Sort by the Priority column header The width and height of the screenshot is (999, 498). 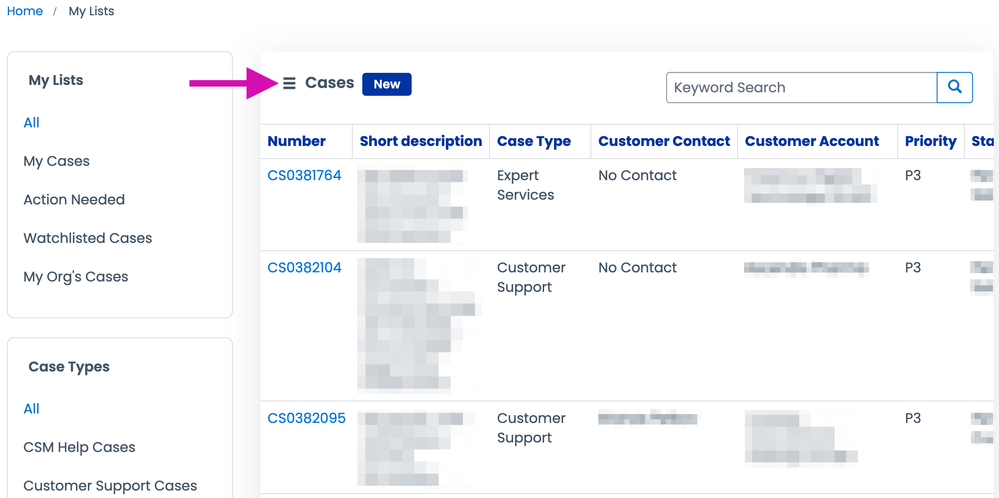click(930, 141)
